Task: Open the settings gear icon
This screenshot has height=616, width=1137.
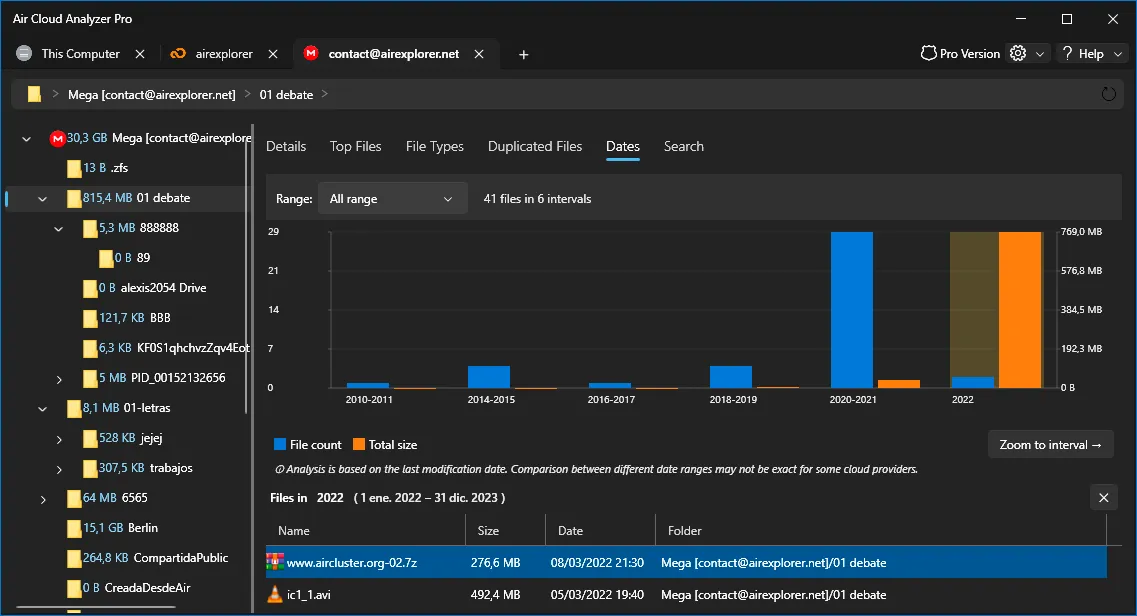Action: coord(1018,54)
